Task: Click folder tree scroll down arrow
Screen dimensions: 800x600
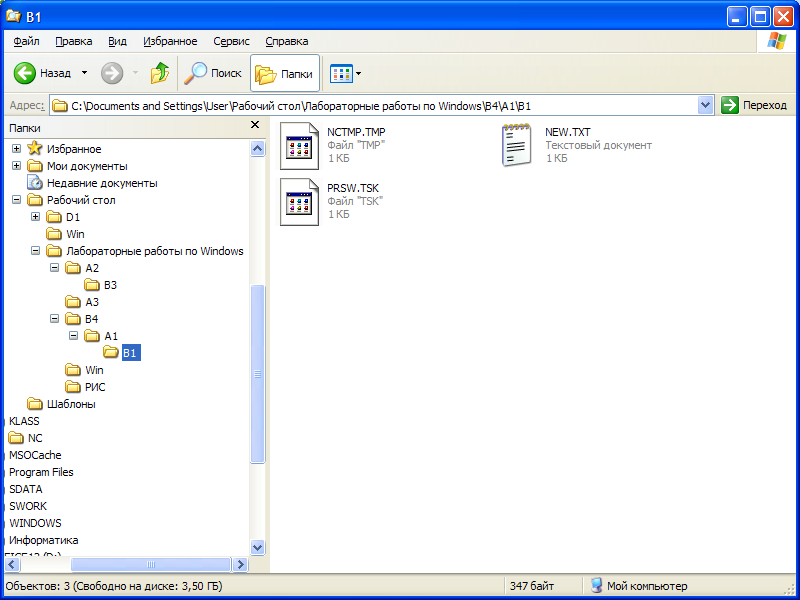Action: click(258, 547)
